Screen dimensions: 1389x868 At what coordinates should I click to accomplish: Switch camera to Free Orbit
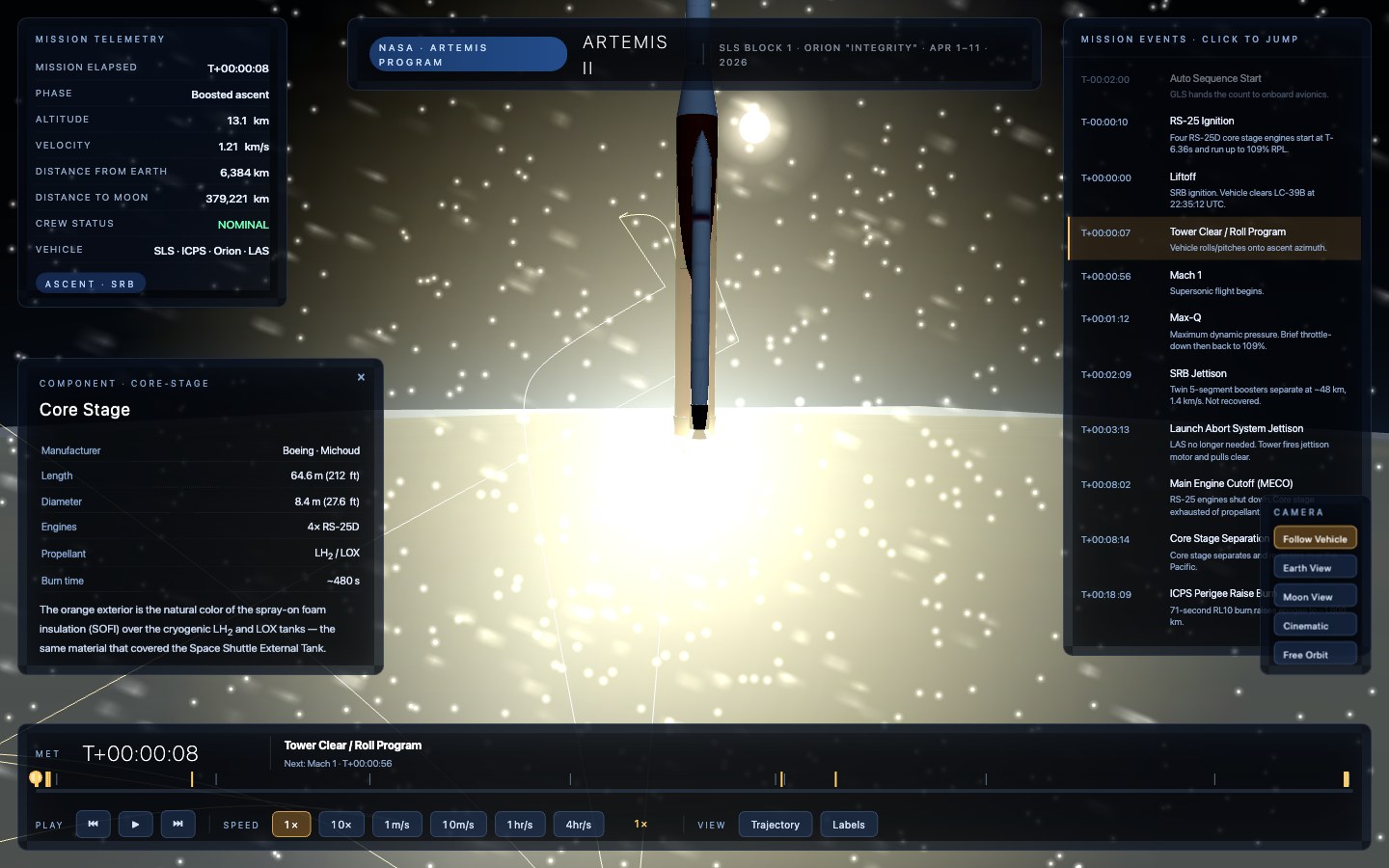tap(1316, 654)
